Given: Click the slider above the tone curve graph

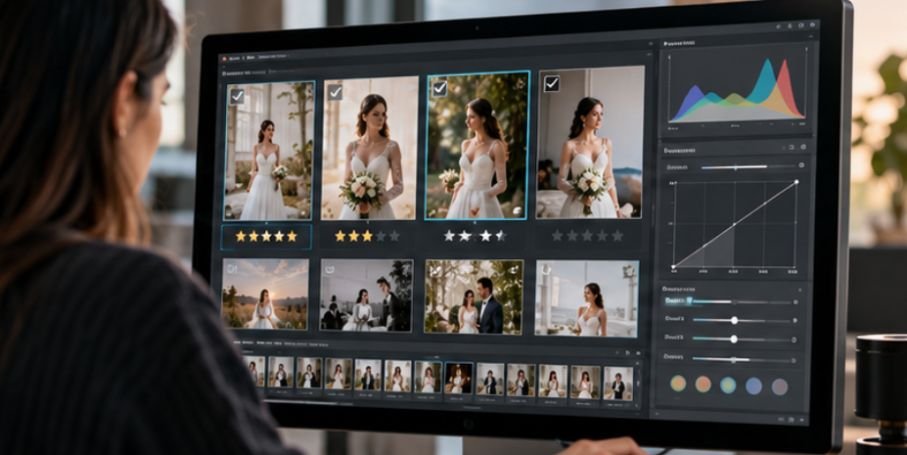Looking at the screenshot, I should tap(747, 167).
